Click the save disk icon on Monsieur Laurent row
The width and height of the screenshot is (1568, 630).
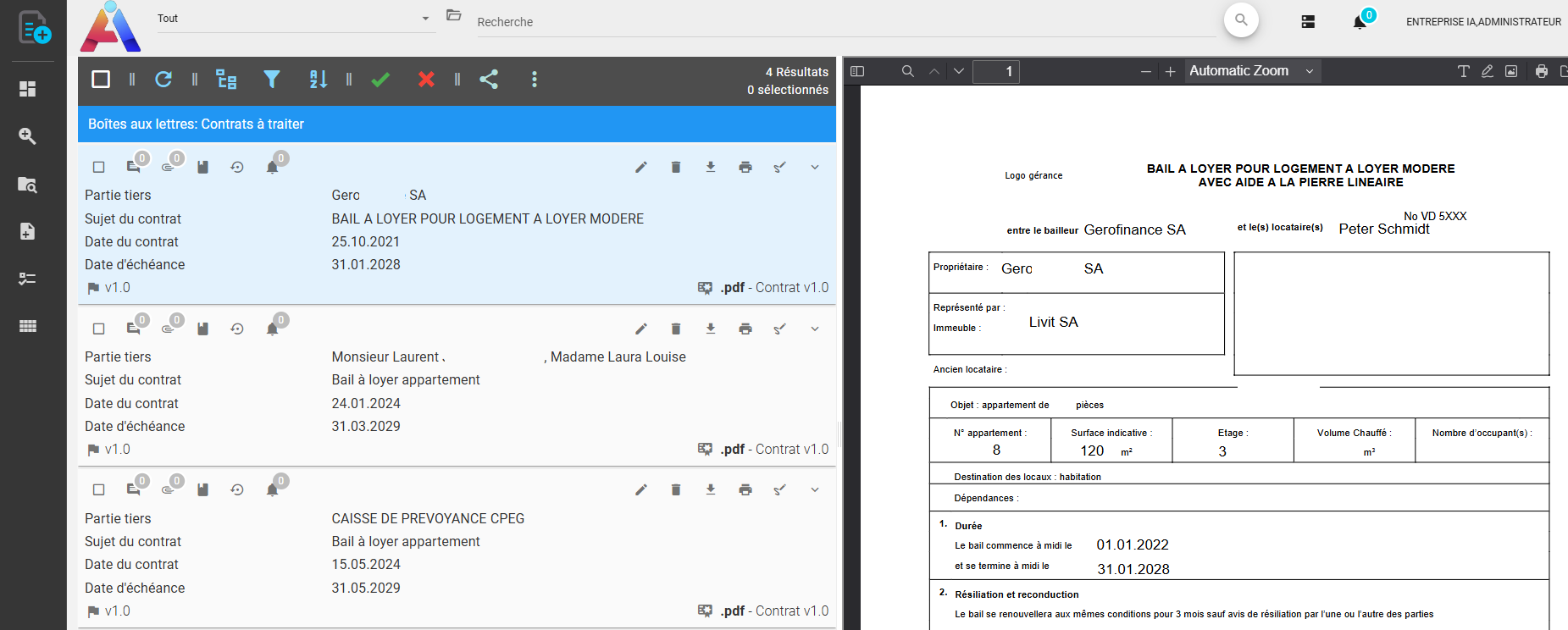coord(202,329)
